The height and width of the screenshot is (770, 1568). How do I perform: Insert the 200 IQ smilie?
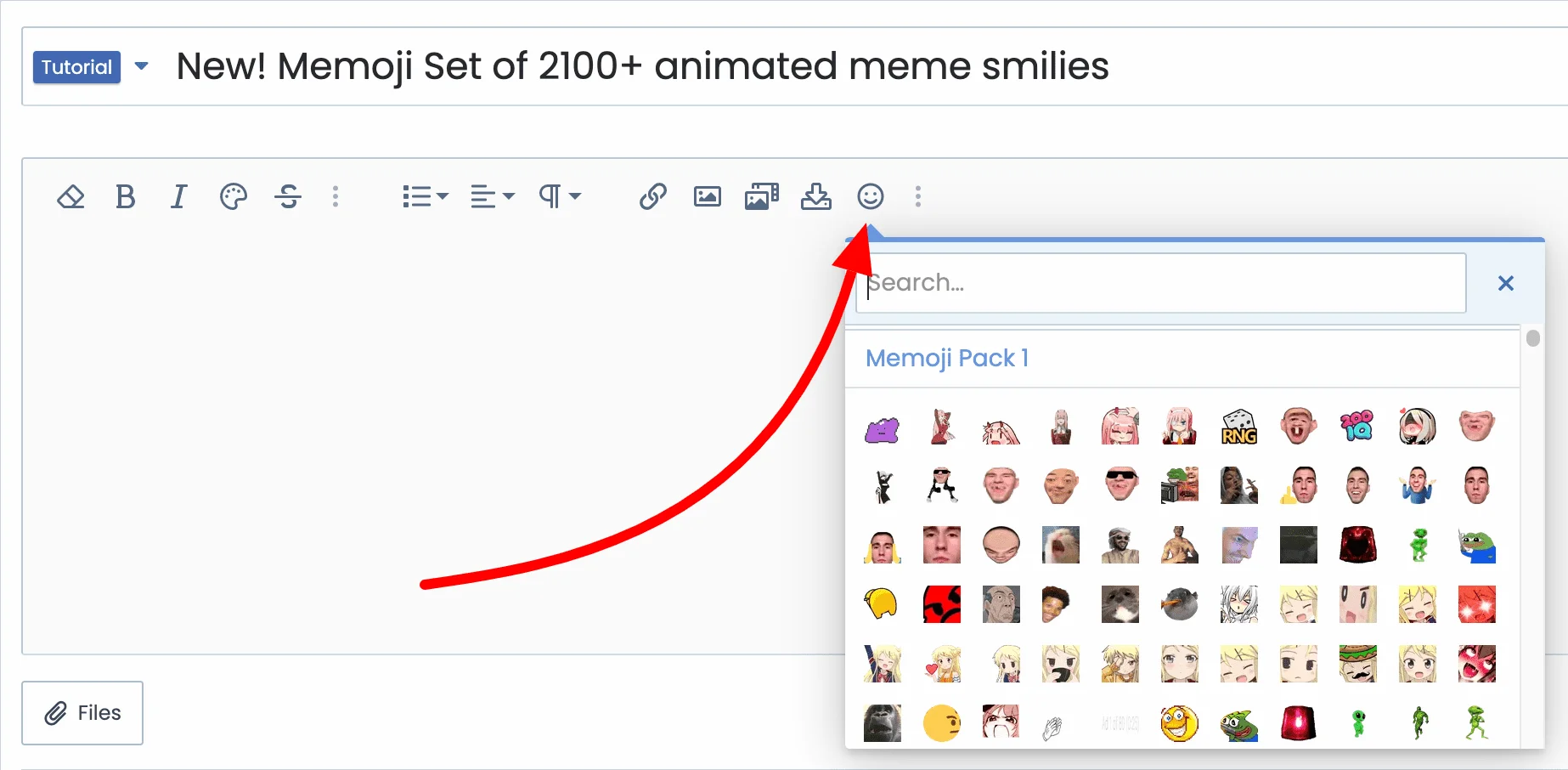(x=1358, y=427)
